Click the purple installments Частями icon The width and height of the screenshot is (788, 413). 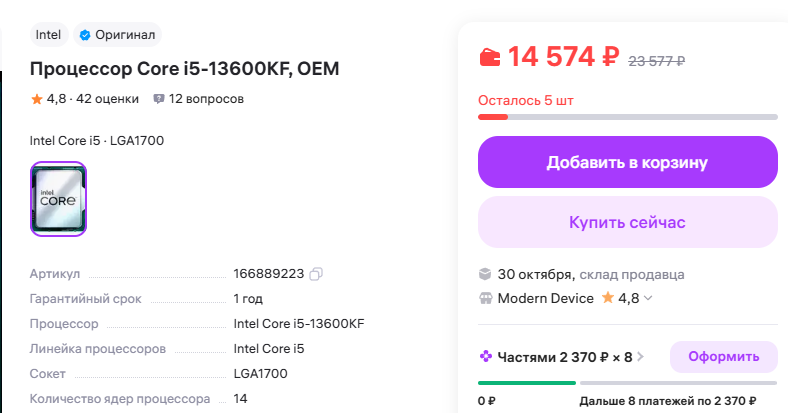click(x=485, y=355)
